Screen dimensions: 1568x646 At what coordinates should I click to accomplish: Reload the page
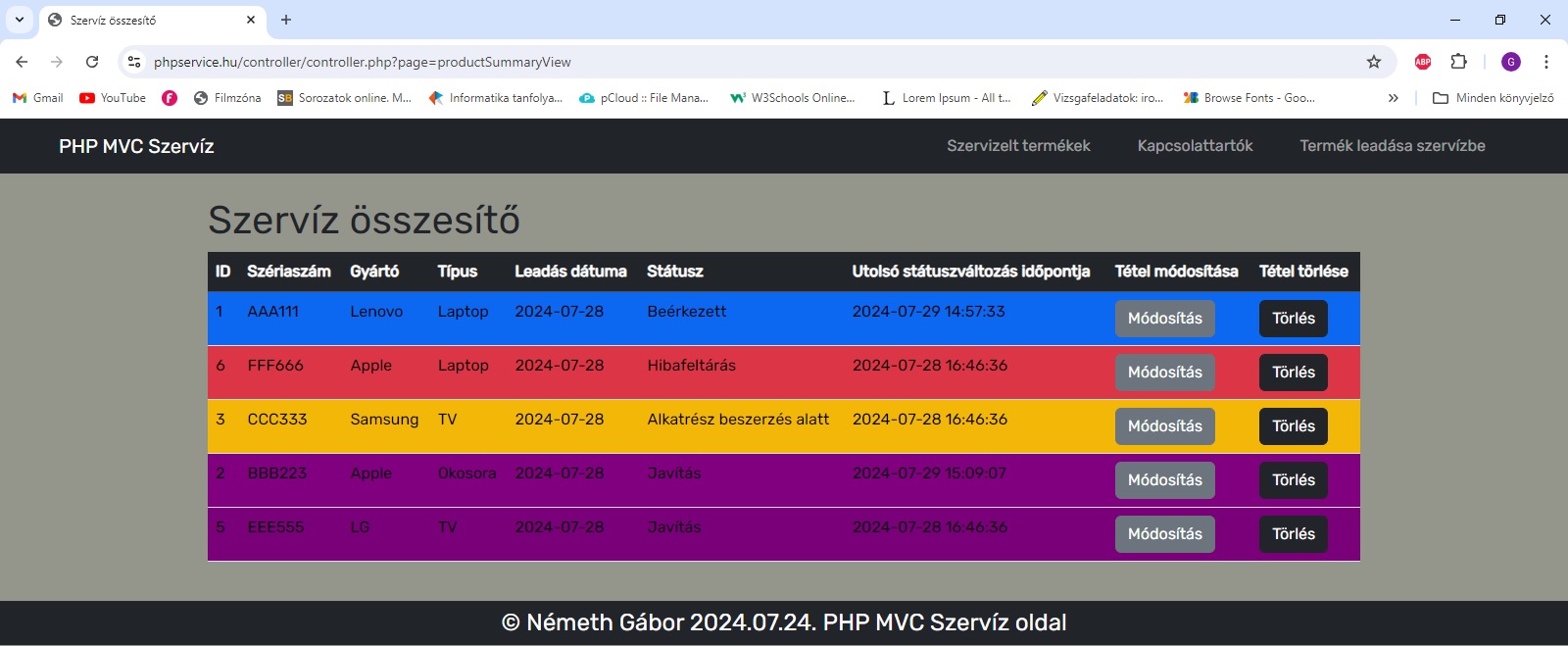(x=92, y=62)
